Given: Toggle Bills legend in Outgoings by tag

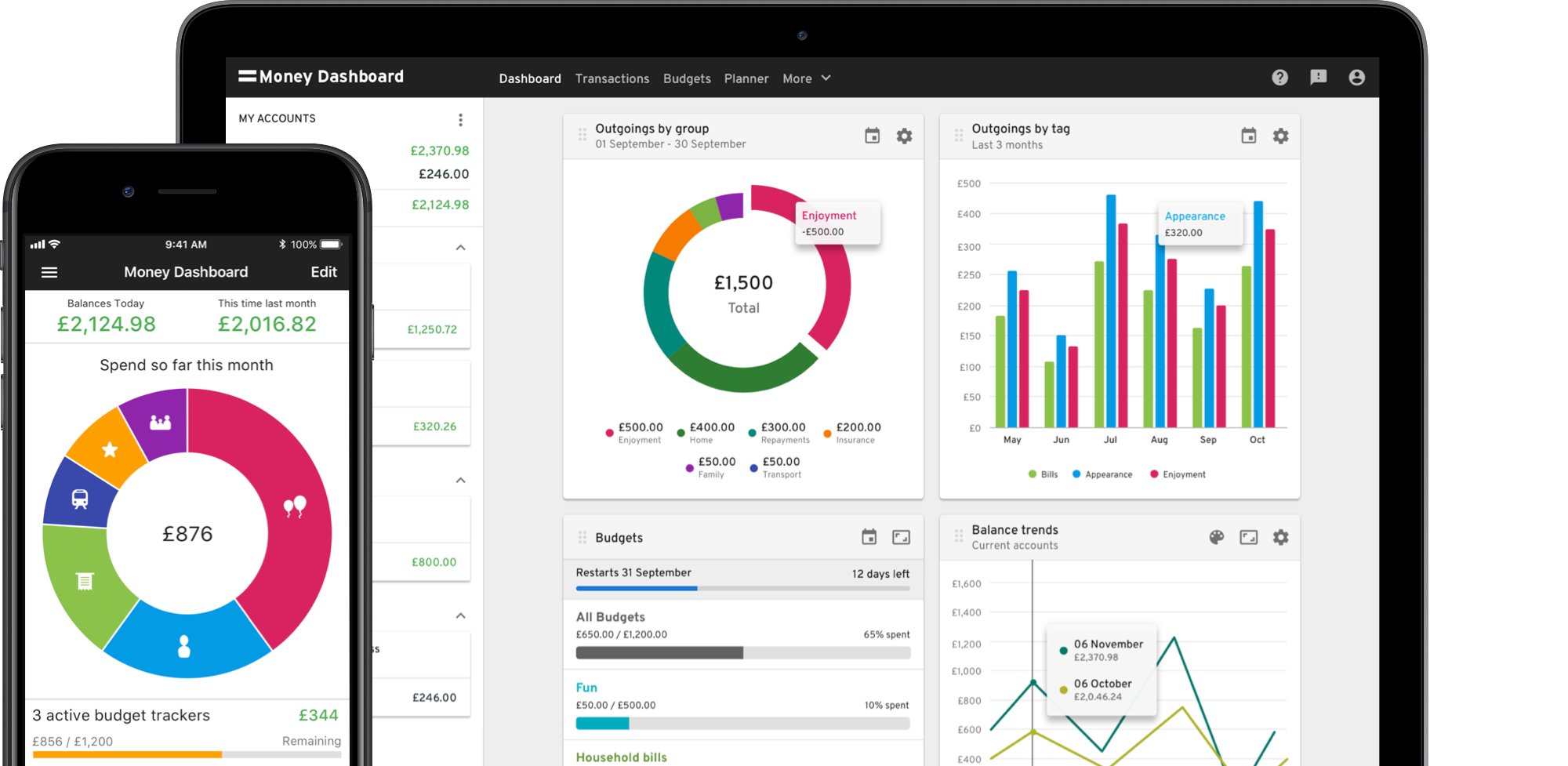Looking at the screenshot, I should point(1044,474).
